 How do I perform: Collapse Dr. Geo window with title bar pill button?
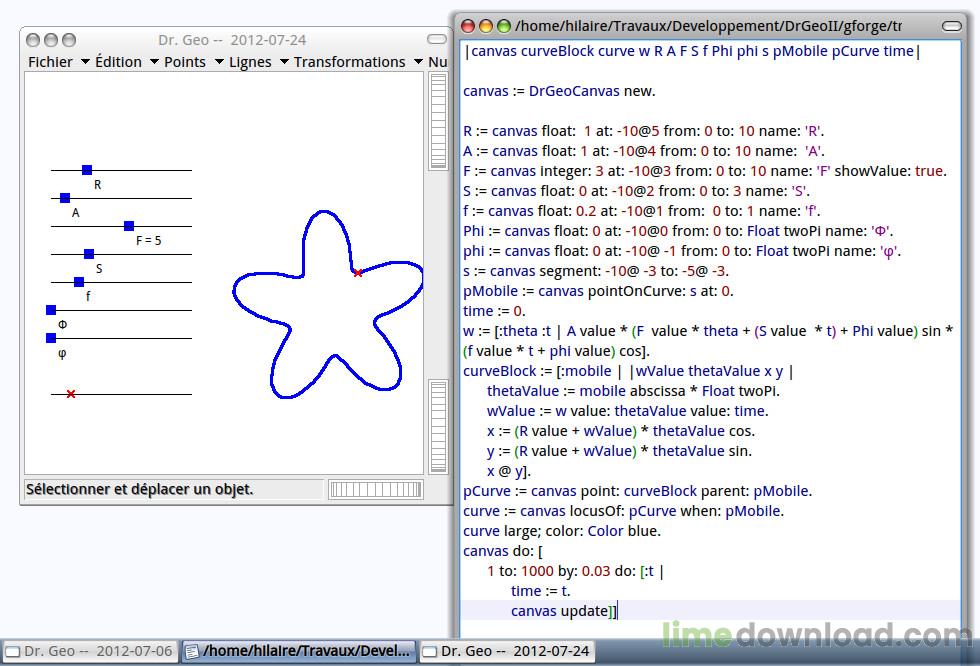tap(437, 39)
